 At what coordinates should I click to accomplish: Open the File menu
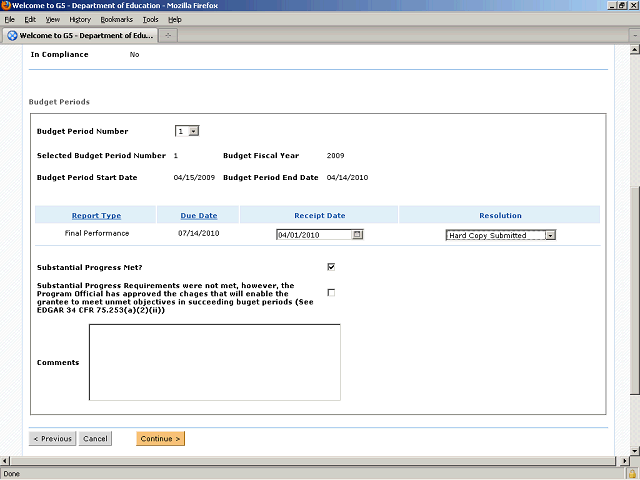[9, 20]
